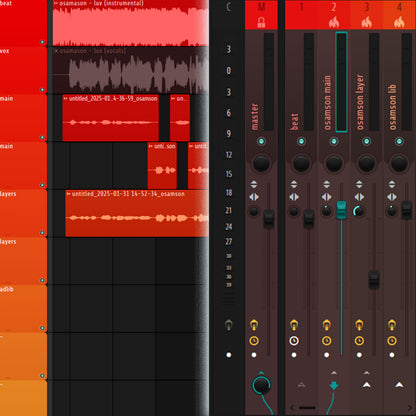Select mixer track header 1
416x416 pixels.
click(x=301, y=15)
